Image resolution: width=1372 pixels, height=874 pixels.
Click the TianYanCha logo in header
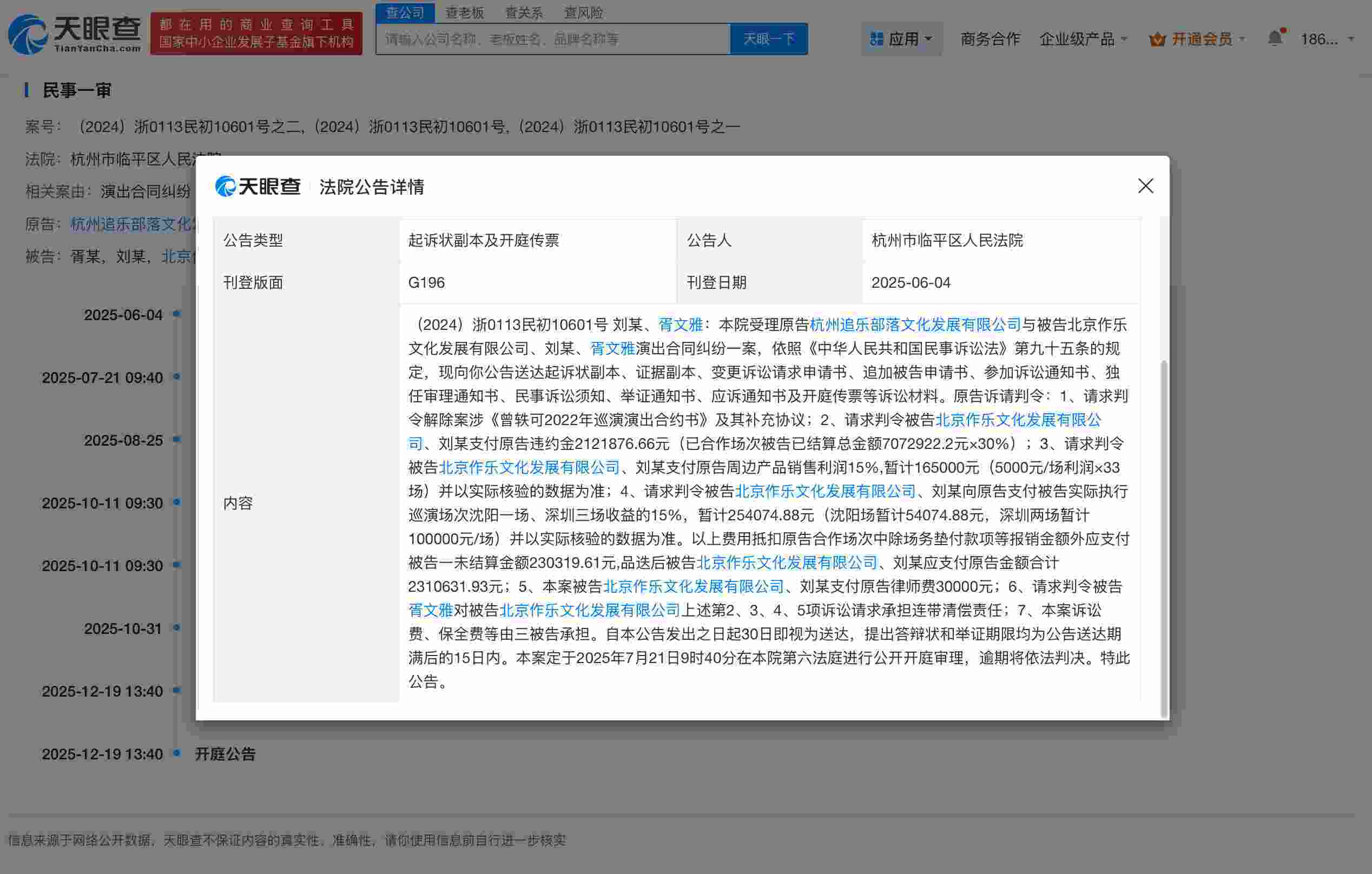tap(74, 34)
